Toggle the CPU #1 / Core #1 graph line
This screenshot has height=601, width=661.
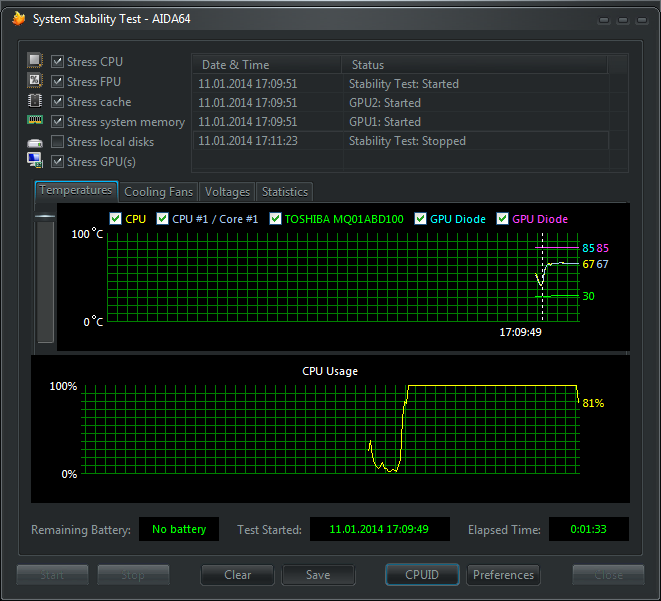(x=163, y=219)
